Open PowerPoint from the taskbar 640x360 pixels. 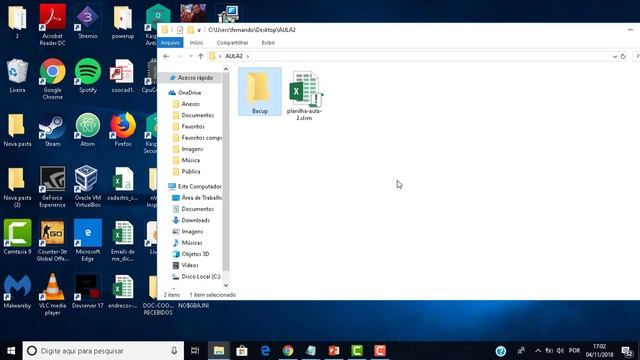(x=334, y=351)
